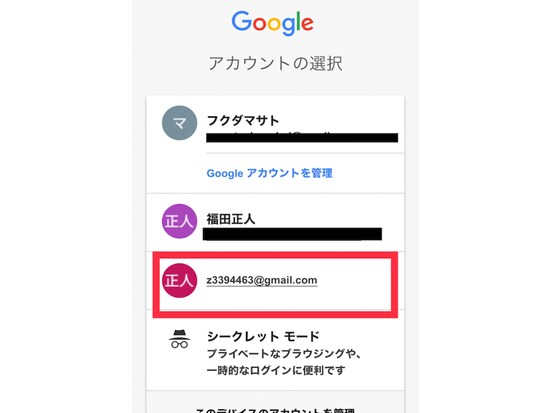
Task: Click the blacked-out email under 福田正人
Action: (x=292, y=234)
